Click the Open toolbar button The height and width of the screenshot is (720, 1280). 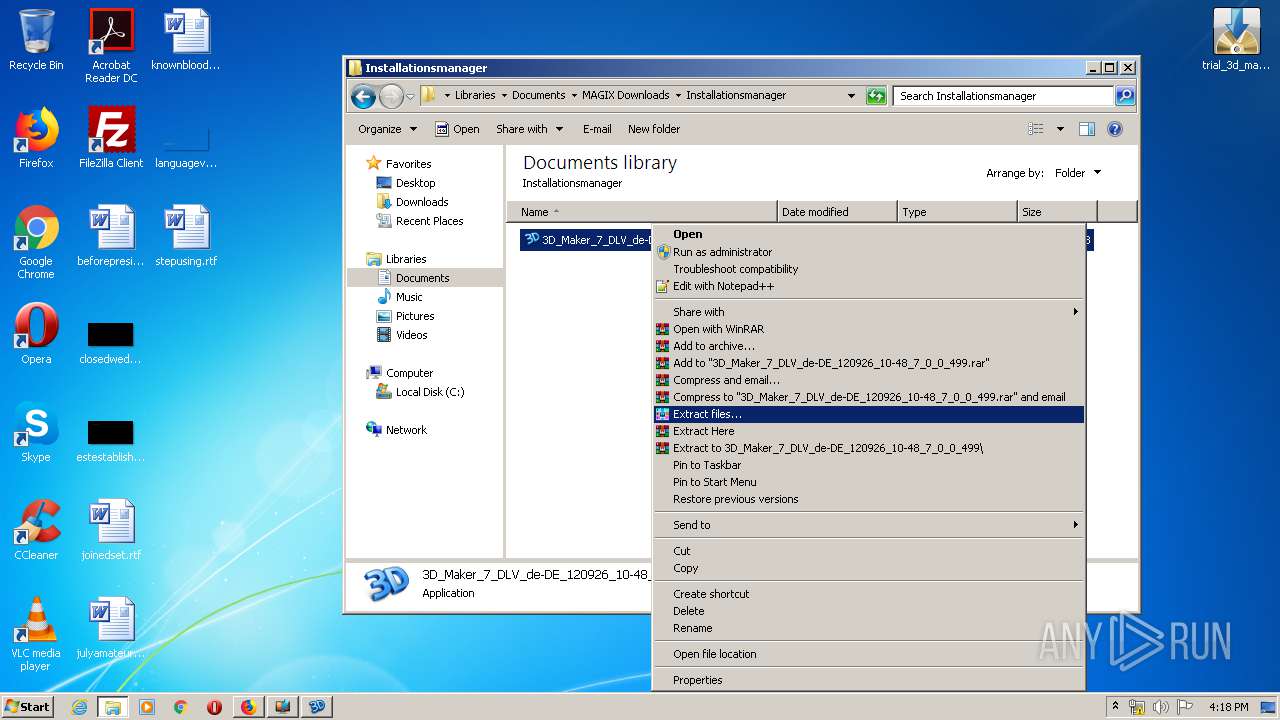pos(457,129)
